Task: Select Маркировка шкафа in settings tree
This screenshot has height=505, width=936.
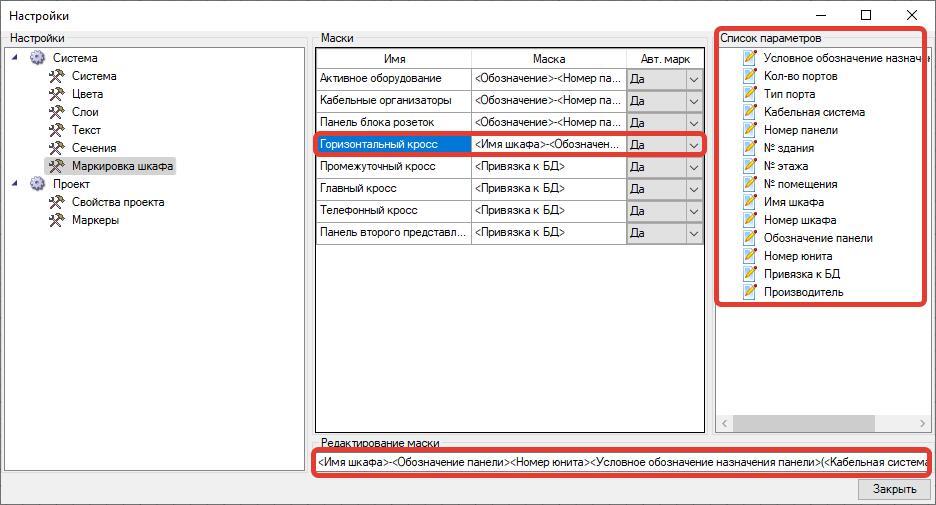Action: coord(122,166)
